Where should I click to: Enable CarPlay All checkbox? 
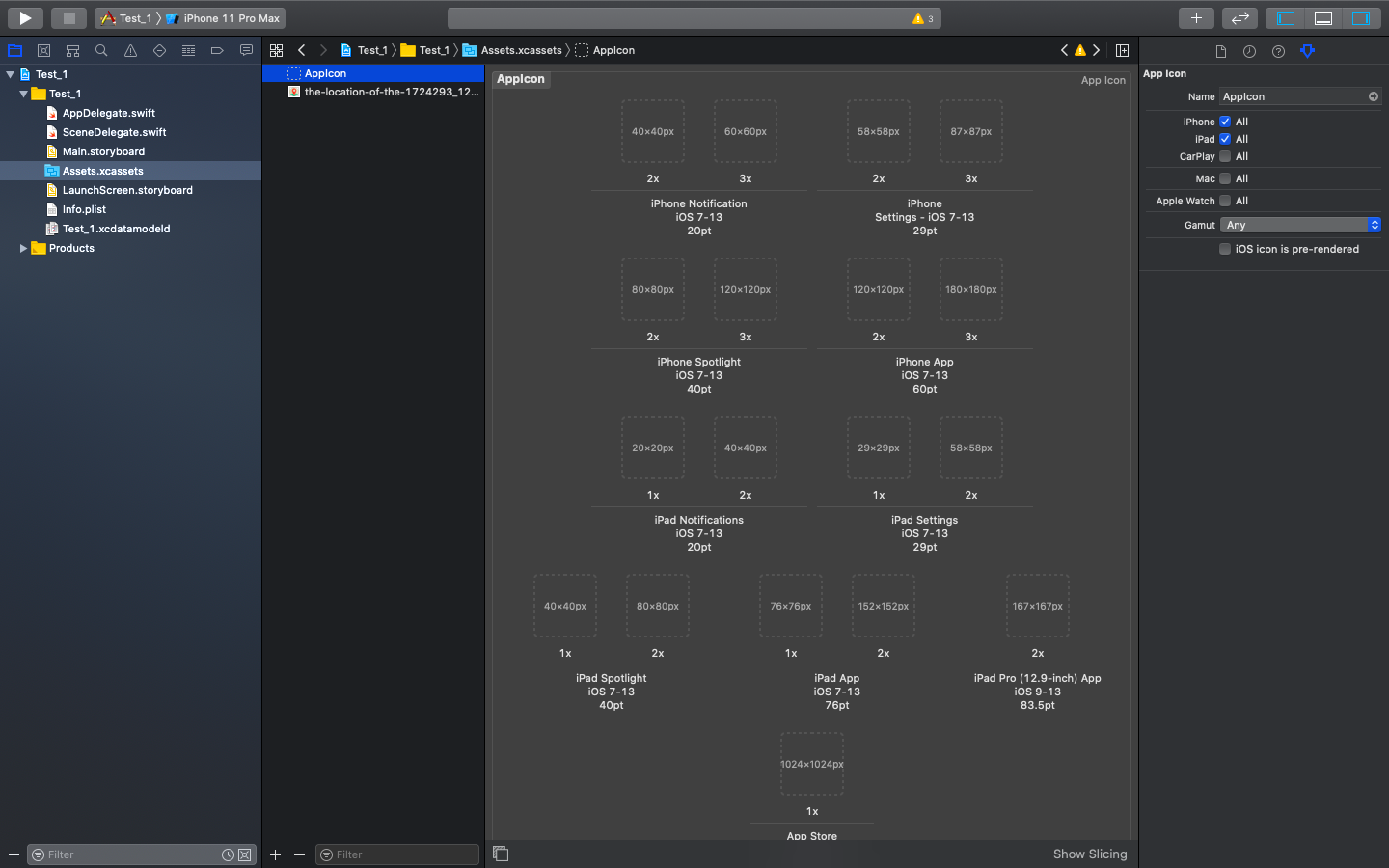point(1225,156)
